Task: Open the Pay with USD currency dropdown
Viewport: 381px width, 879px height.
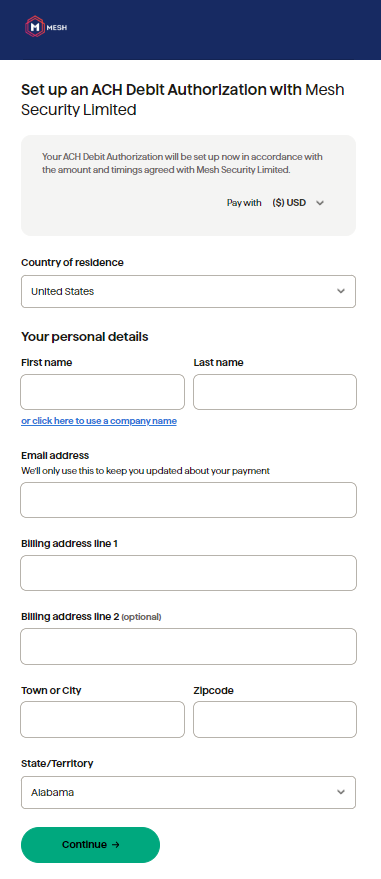Action: (x=298, y=203)
